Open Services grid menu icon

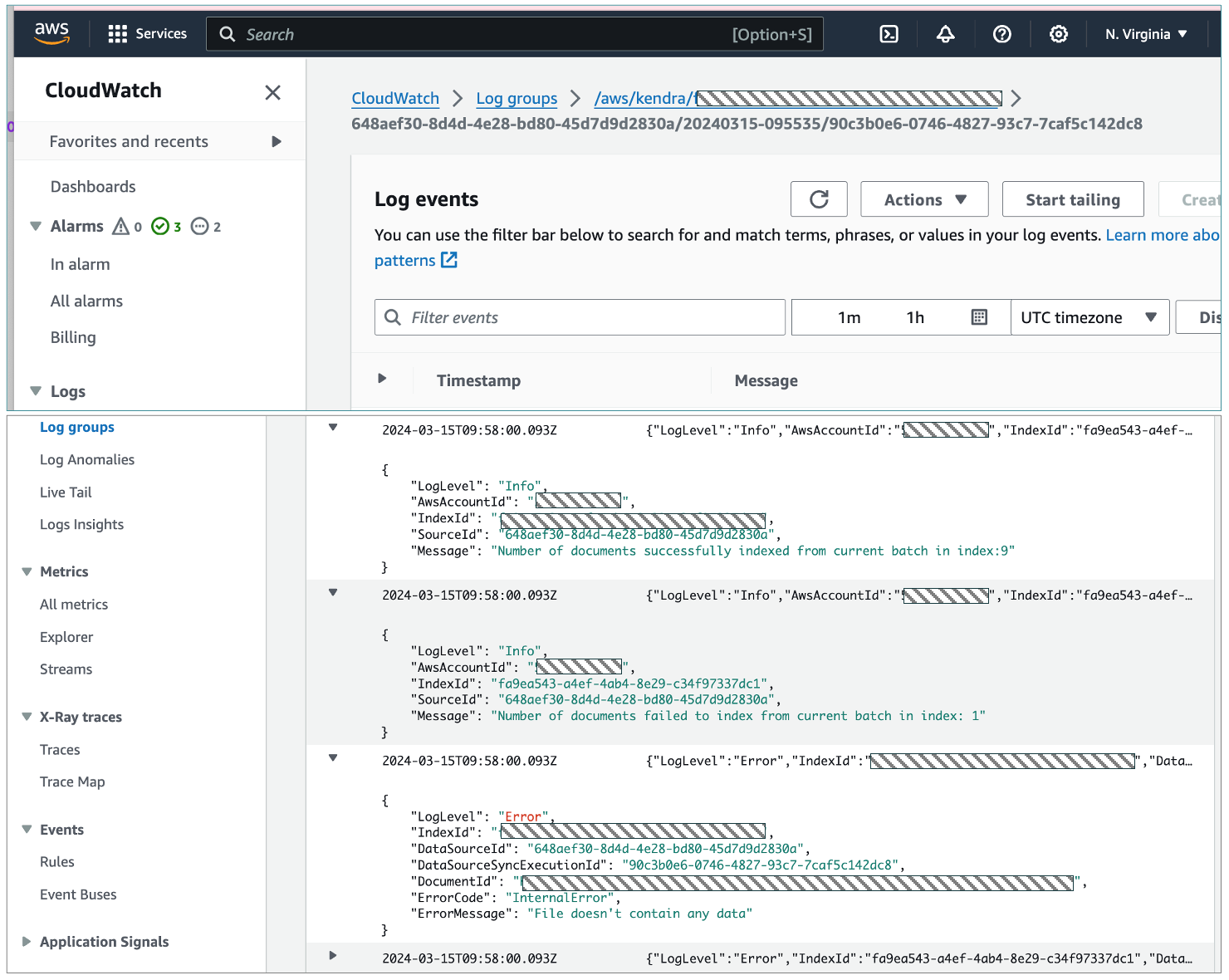tap(118, 34)
